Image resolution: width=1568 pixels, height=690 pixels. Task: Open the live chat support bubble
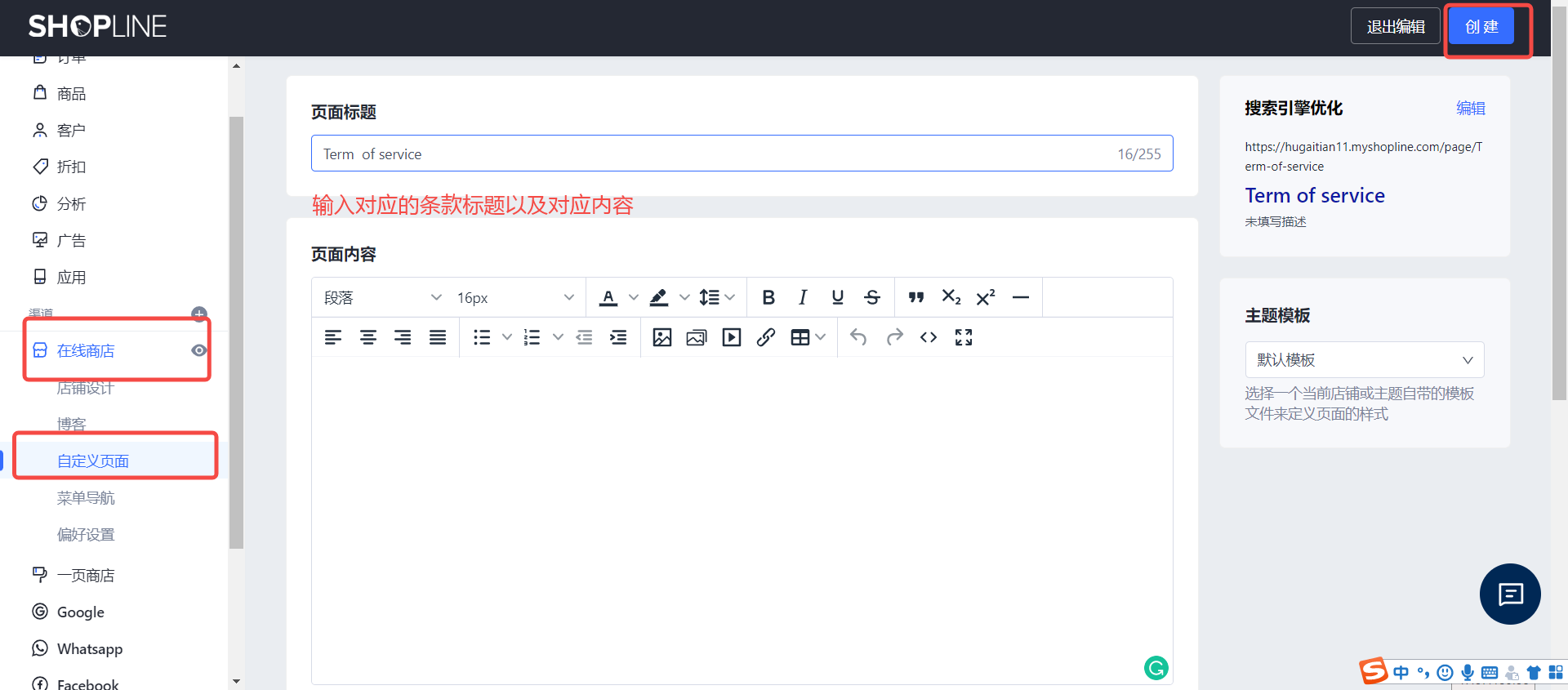pyautogui.click(x=1510, y=594)
